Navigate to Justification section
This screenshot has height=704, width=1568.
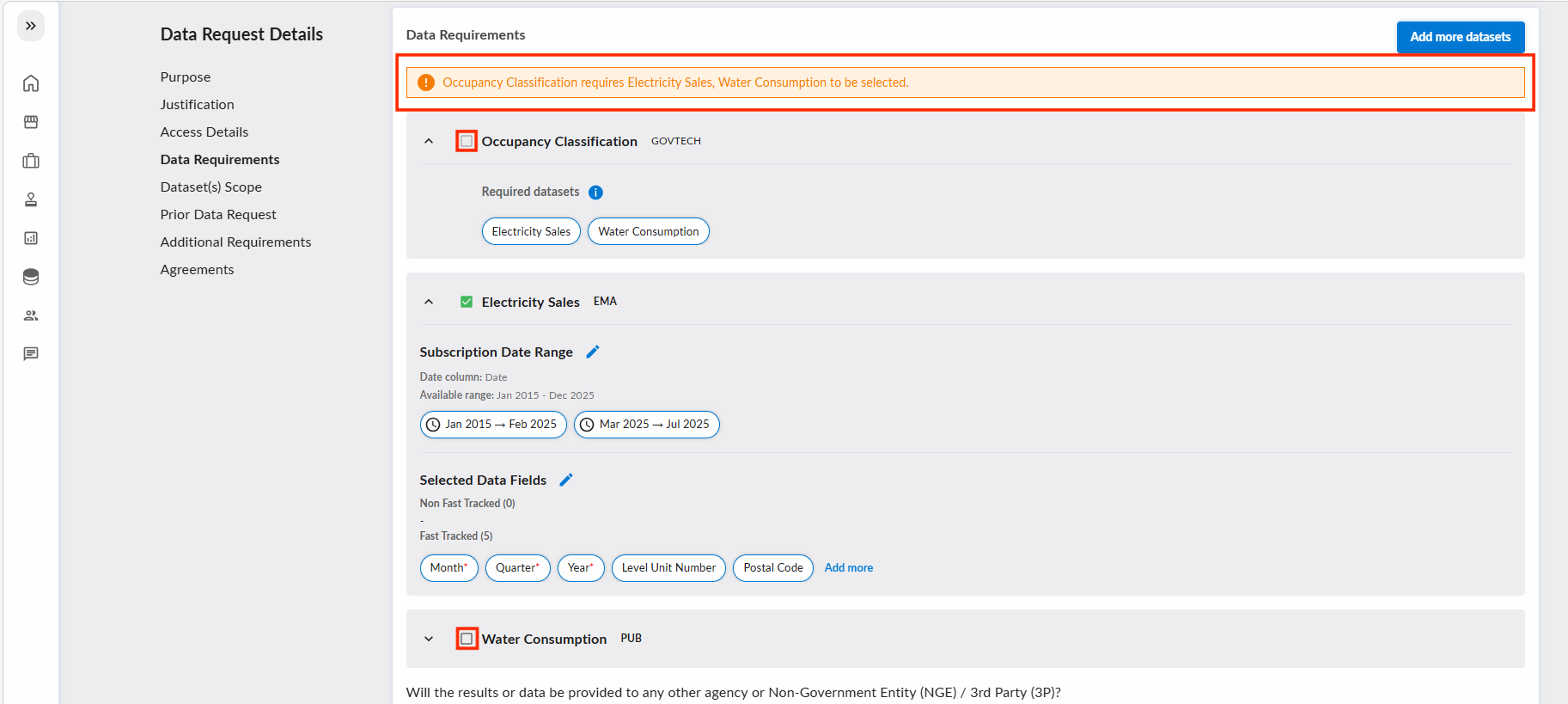(x=197, y=104)
